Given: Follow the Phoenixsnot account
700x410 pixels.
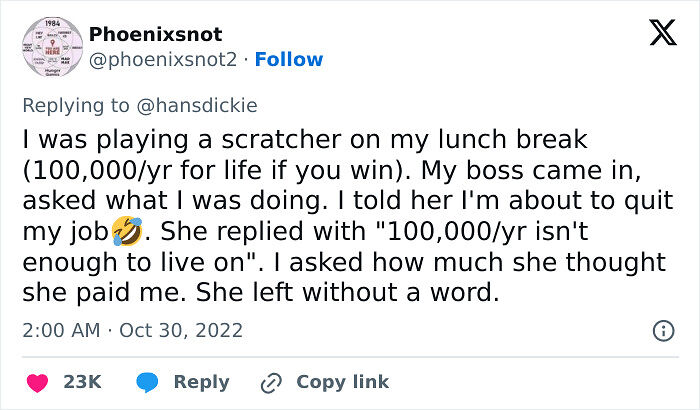Looking at the screenshot, I should [x=289, y=60].
